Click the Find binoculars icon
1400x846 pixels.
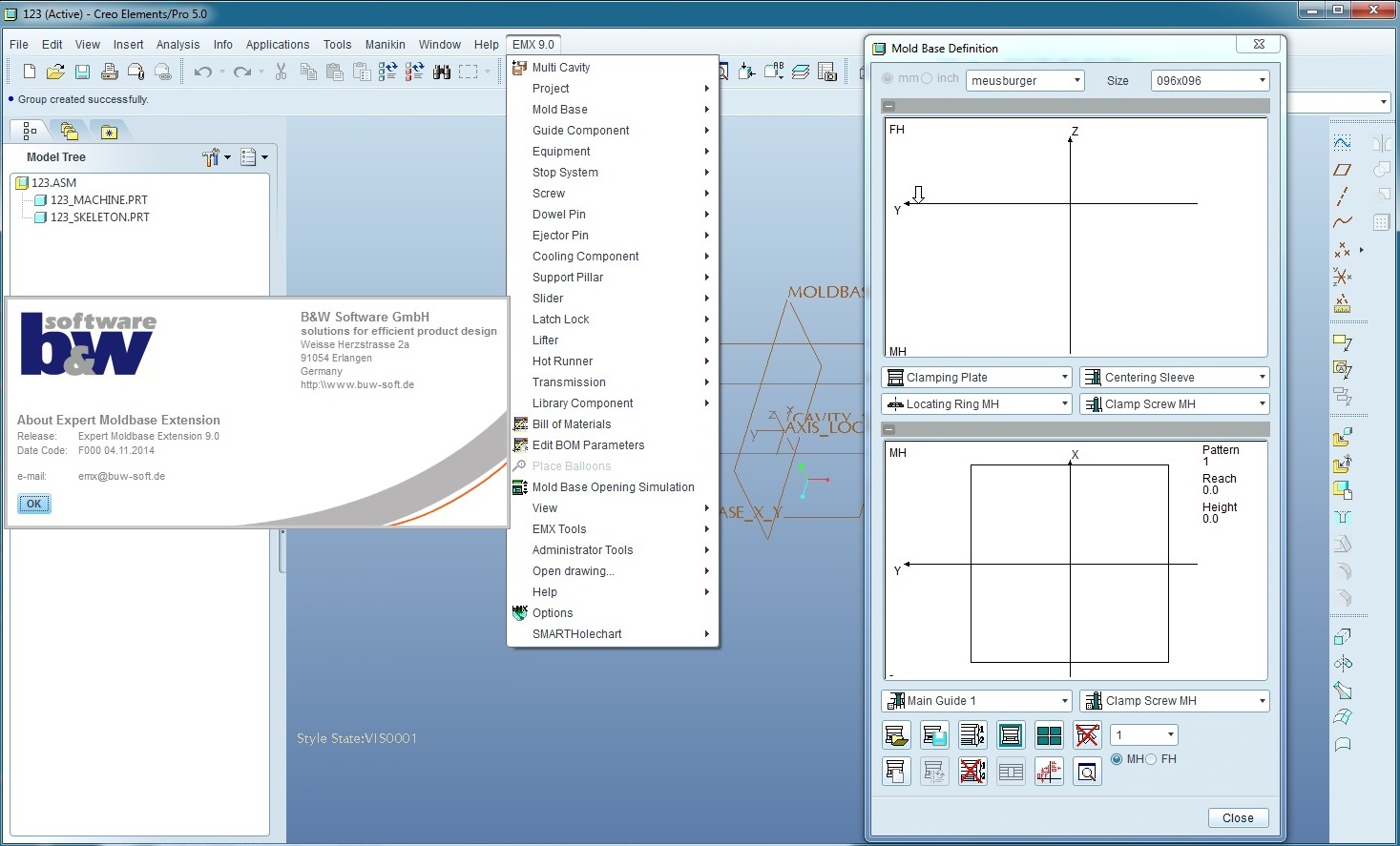441,72
